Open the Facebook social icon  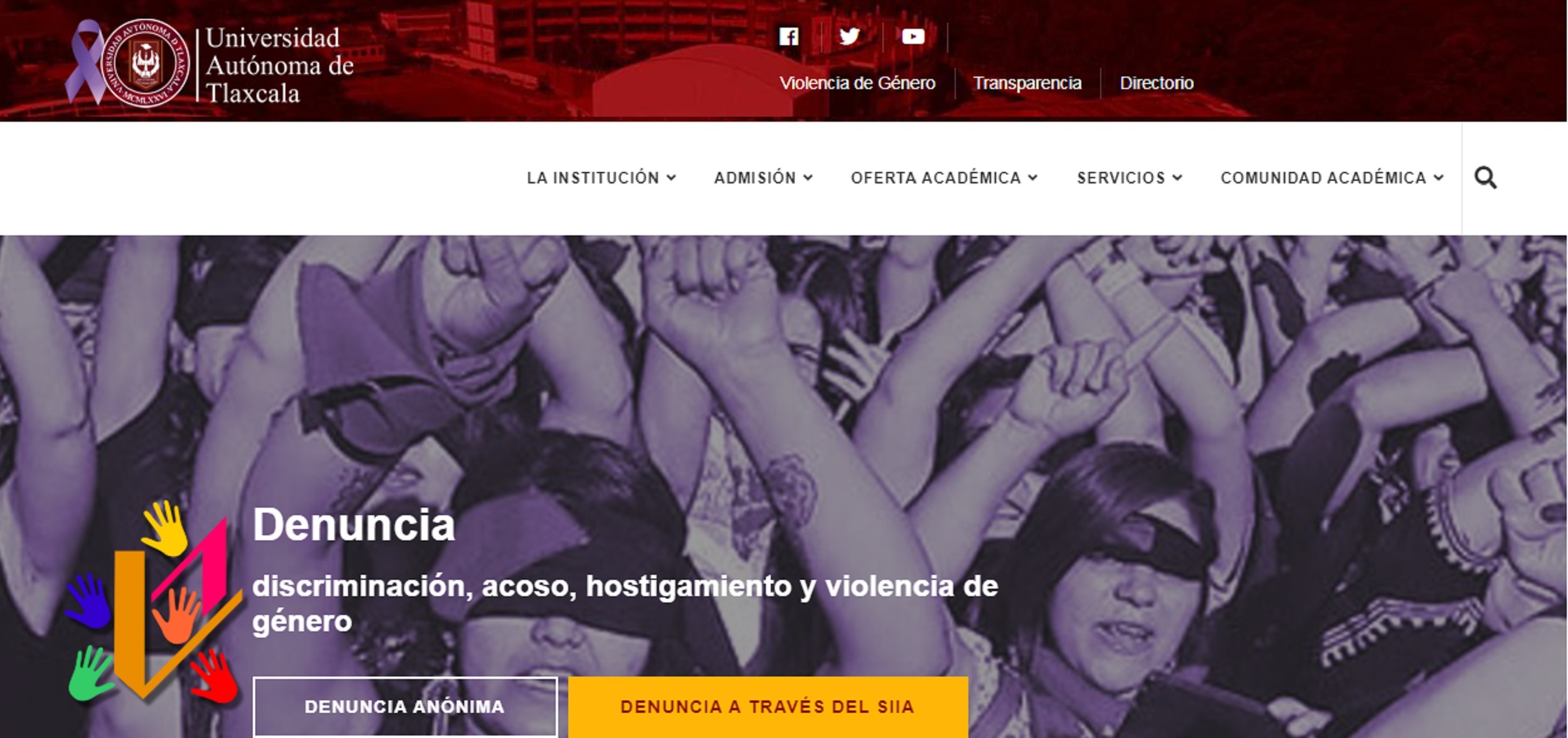(x=788, y=36)
